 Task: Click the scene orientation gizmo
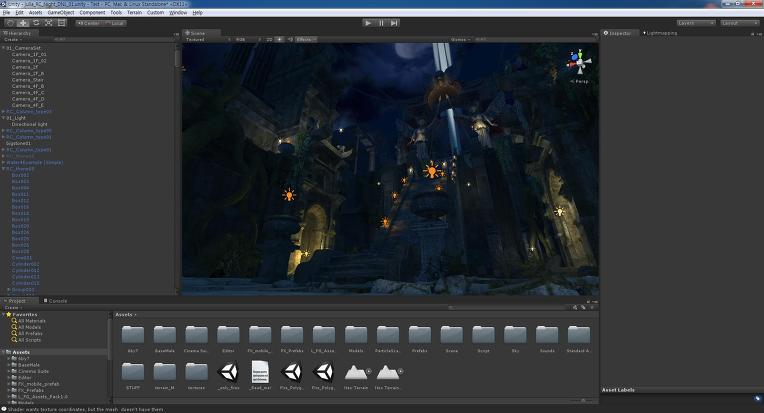coord(579,62)
